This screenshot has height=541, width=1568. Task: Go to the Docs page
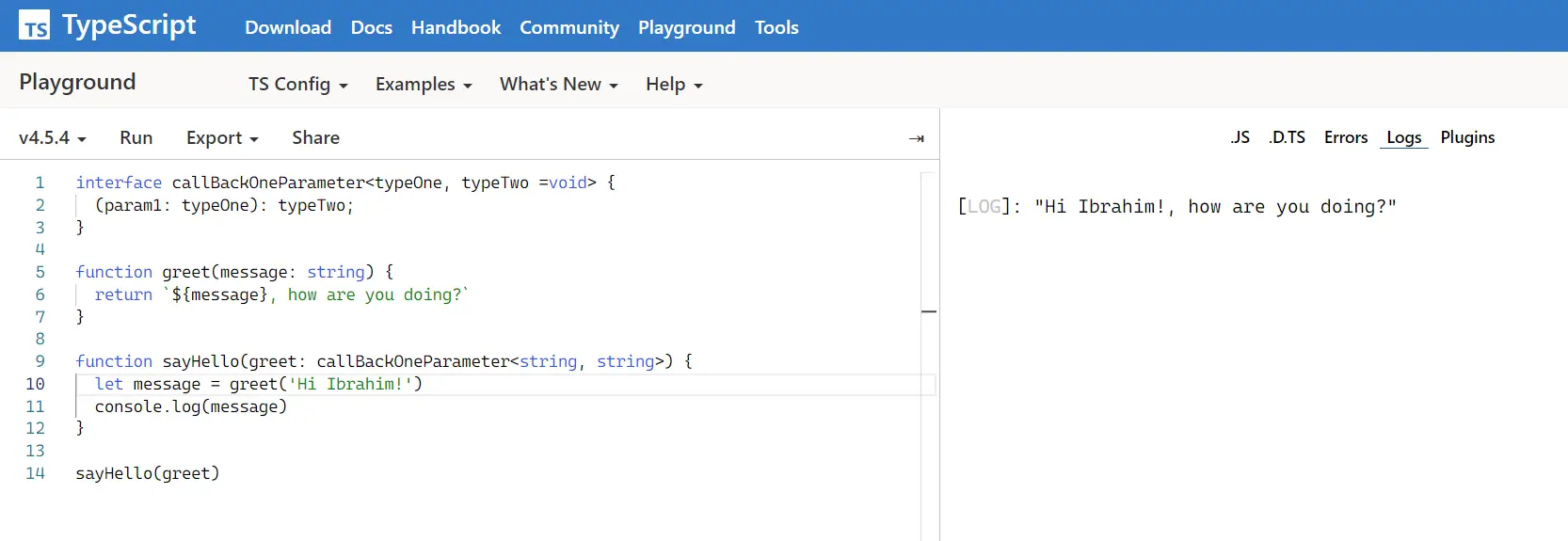(x=372, y=27)
